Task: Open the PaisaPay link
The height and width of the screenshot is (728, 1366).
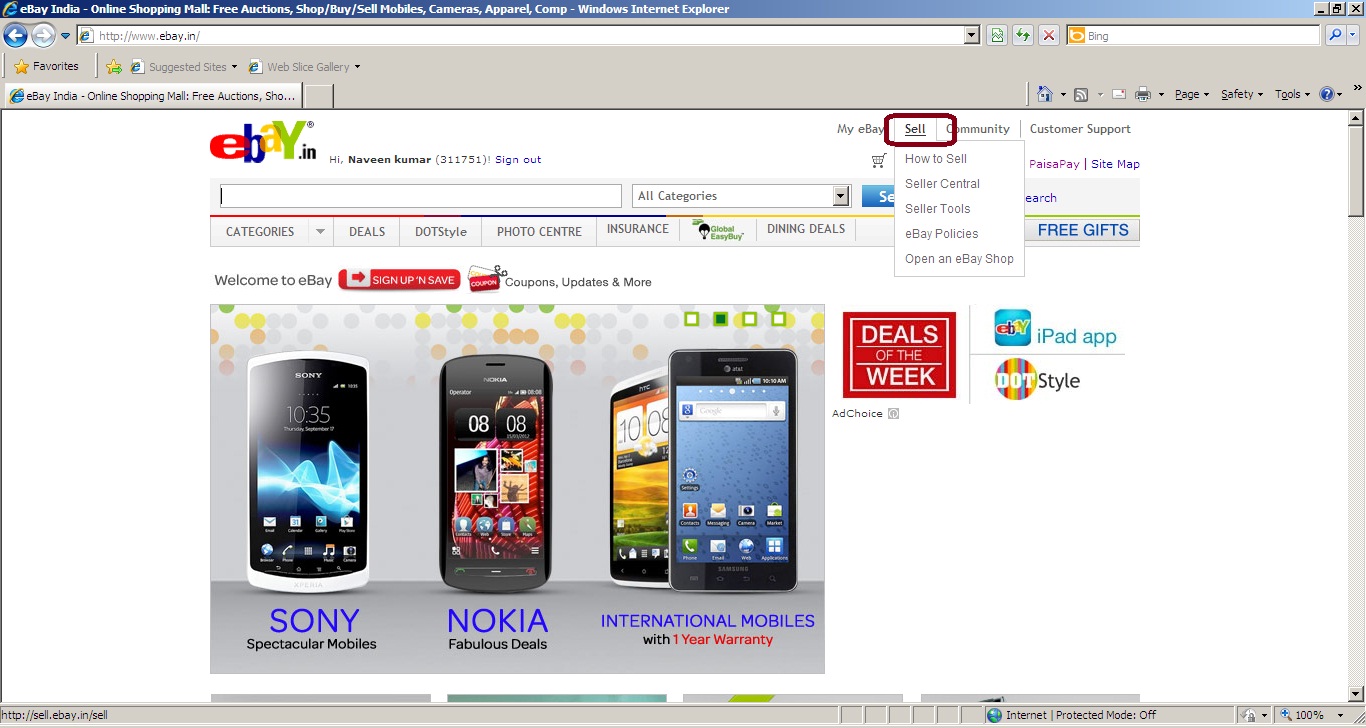Action: click(1054, 164)
